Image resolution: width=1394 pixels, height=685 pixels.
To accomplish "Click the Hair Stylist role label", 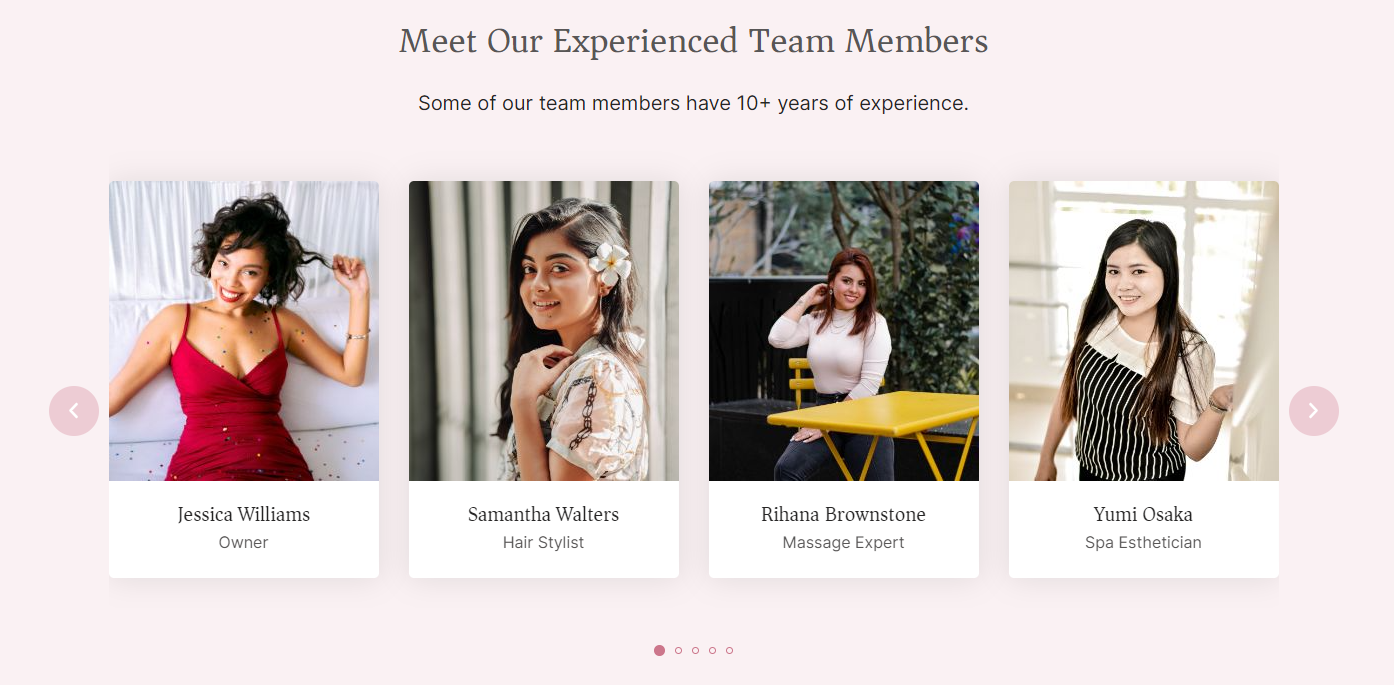I will coord(543,542).
